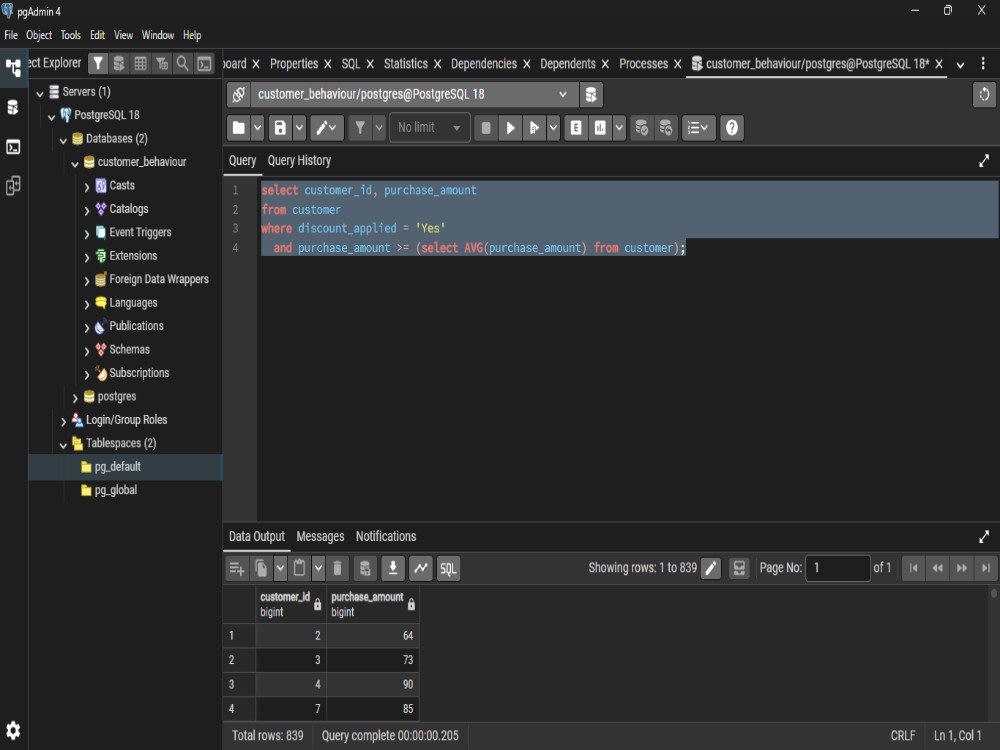Open the No limit rows dropdown
The width and height of the screenshot is (1000, 750).
(x=429, y=128)
